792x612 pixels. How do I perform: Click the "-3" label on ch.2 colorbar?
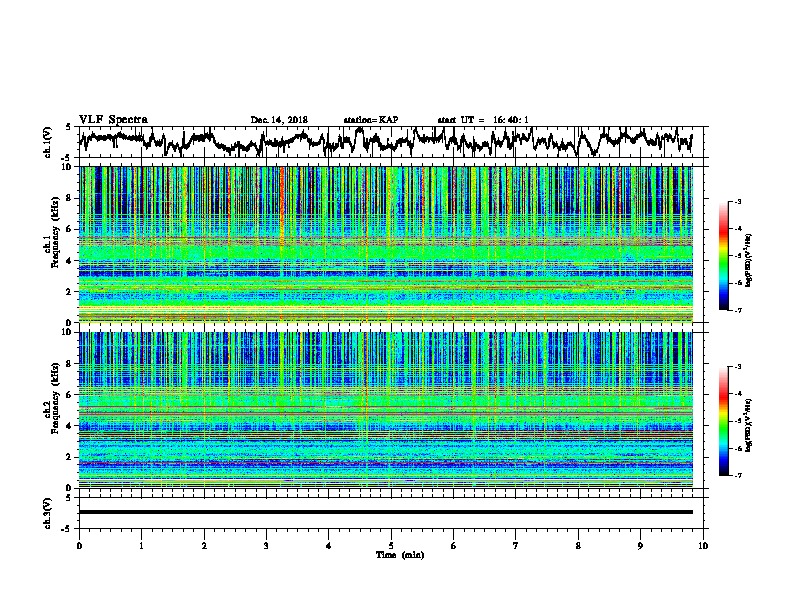737,367
